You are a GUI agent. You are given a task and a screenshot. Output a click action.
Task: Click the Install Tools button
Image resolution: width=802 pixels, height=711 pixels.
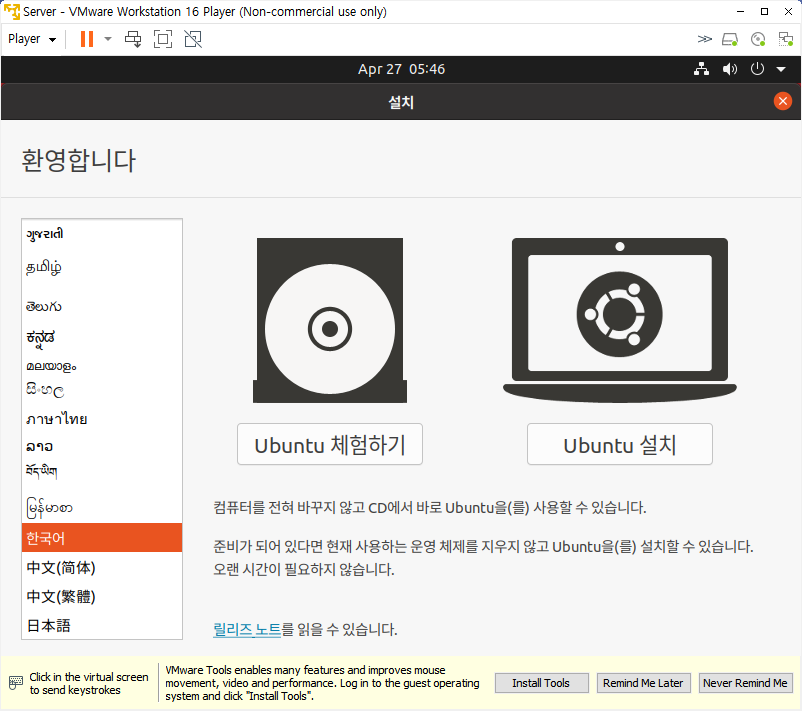tap(541, 683)
